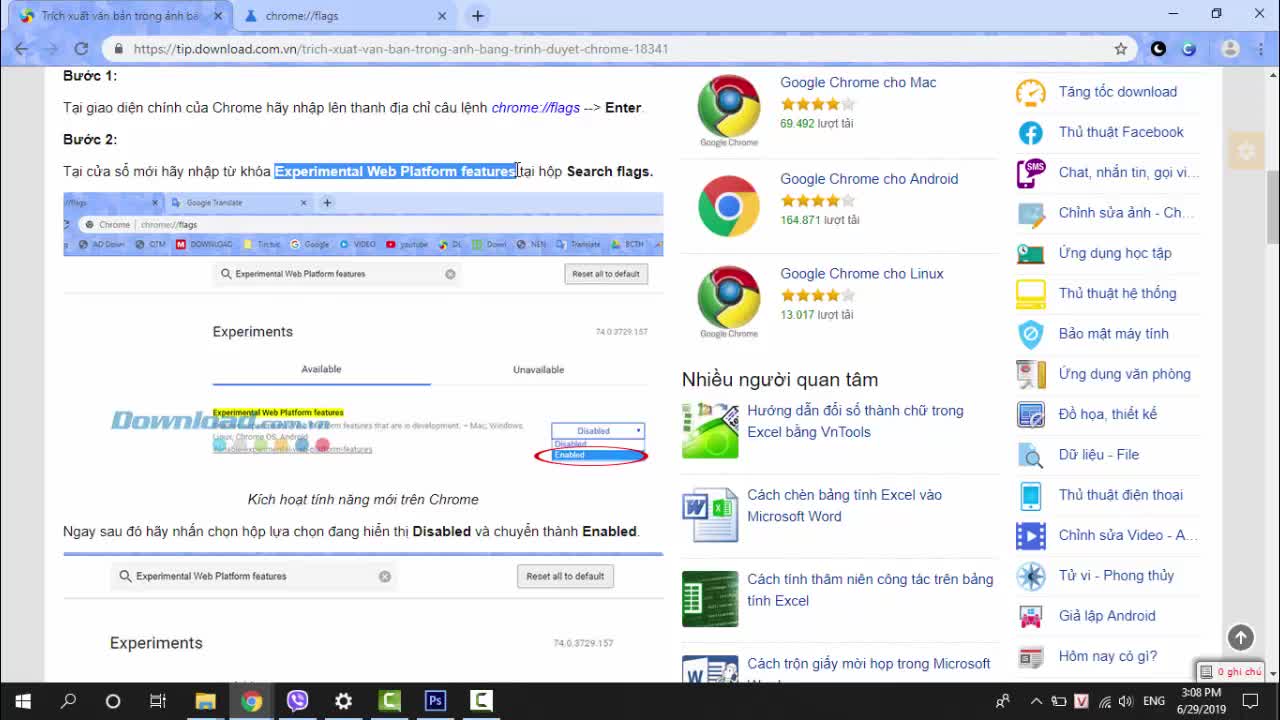1280x720 pixels.
Task: Open Google Chrome cho Linux link
Action: tap(862, 273)
